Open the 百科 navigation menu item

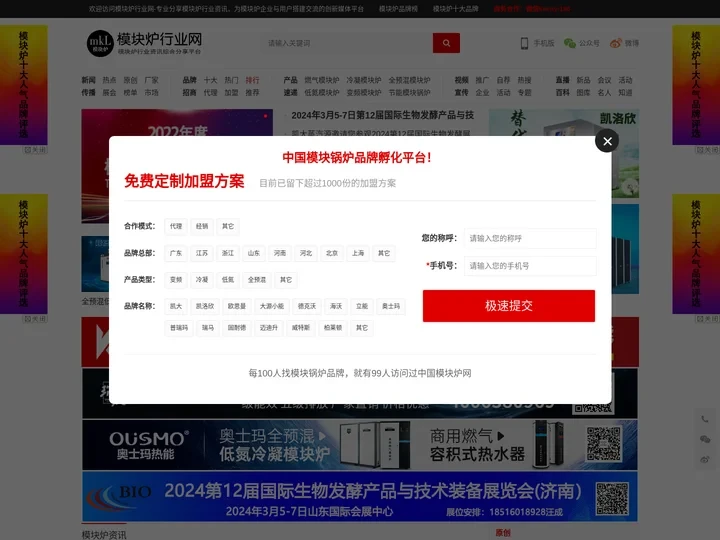pyautogui.click(x=562, y=92)
